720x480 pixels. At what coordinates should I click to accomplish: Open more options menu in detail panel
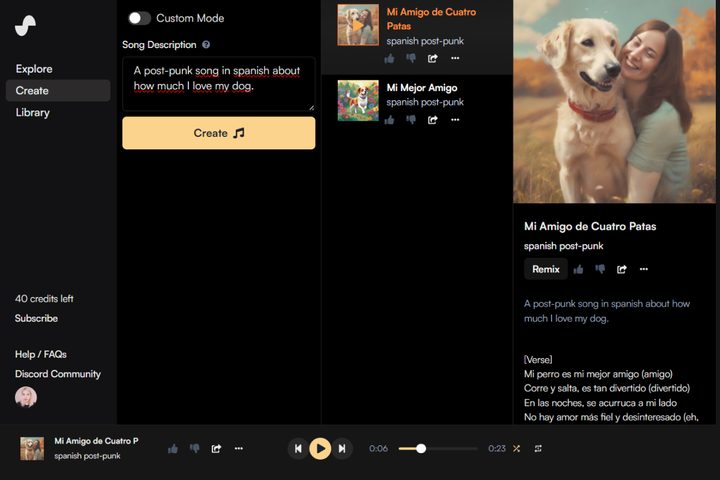(644, 269)
